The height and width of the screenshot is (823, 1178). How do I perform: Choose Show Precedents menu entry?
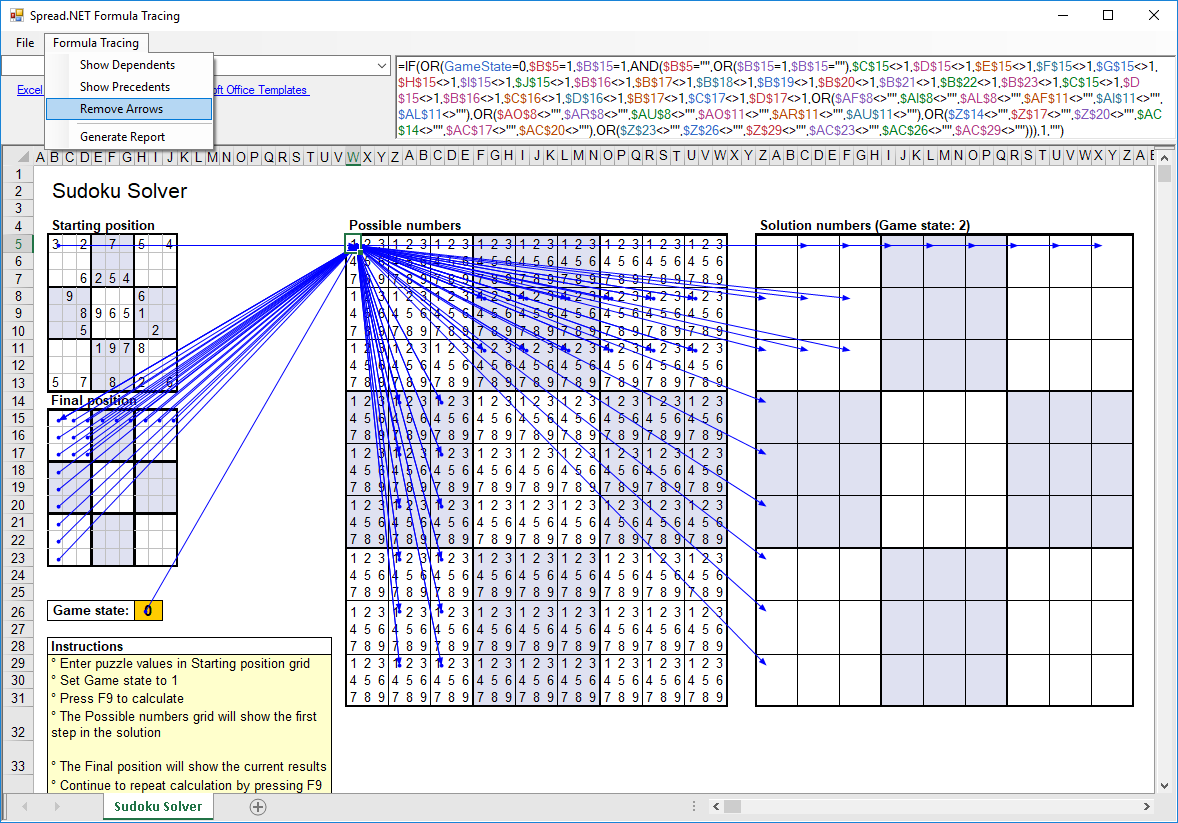(x=125, y=87)
